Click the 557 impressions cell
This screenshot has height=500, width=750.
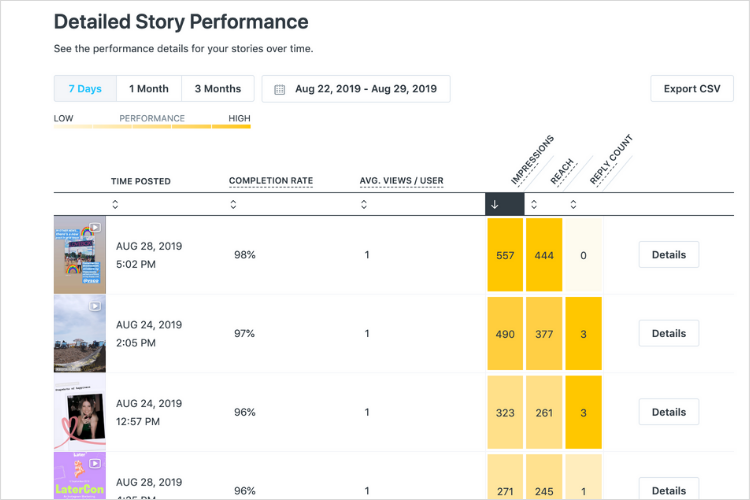[x=505, y=255]
